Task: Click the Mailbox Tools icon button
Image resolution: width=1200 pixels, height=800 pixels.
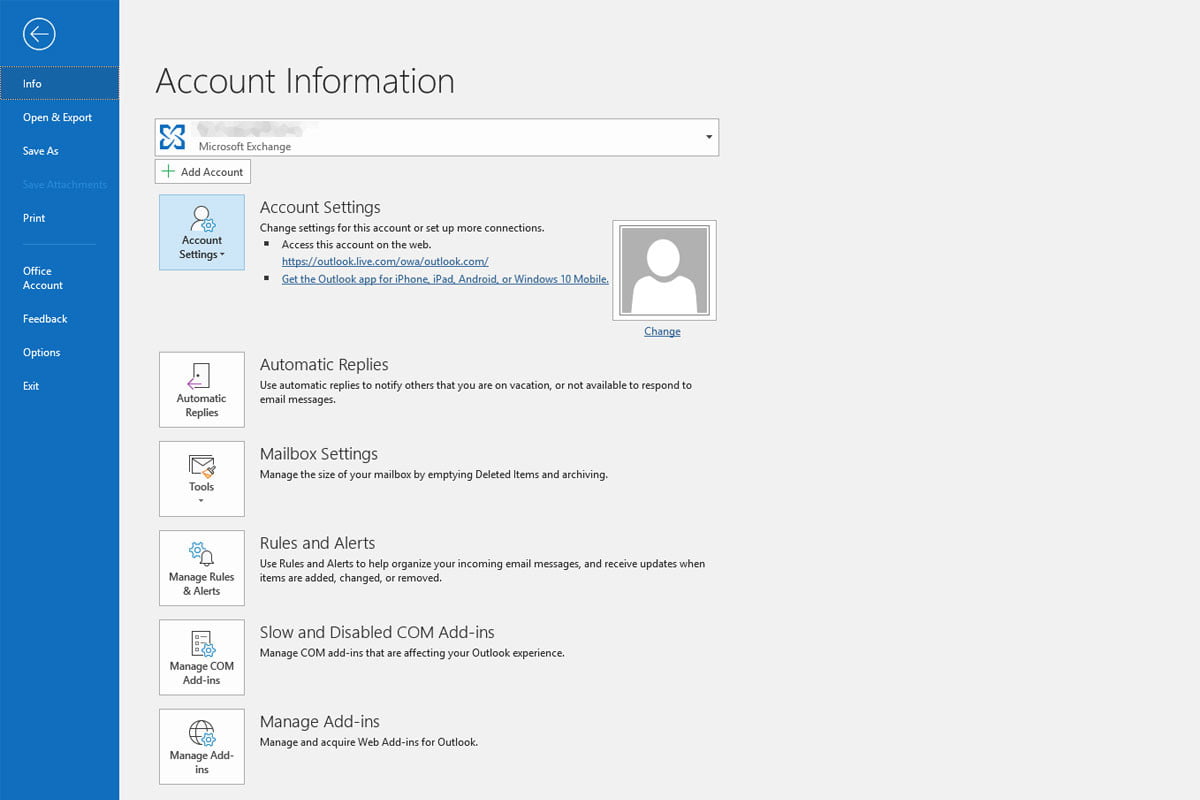Action: click(x=202, y=478)
